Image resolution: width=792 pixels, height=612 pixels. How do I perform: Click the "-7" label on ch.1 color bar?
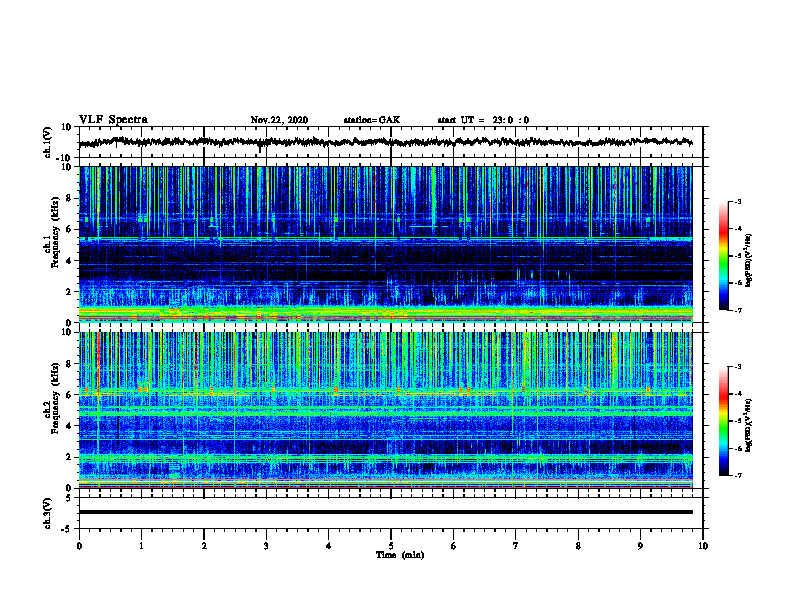pos(737,310)
